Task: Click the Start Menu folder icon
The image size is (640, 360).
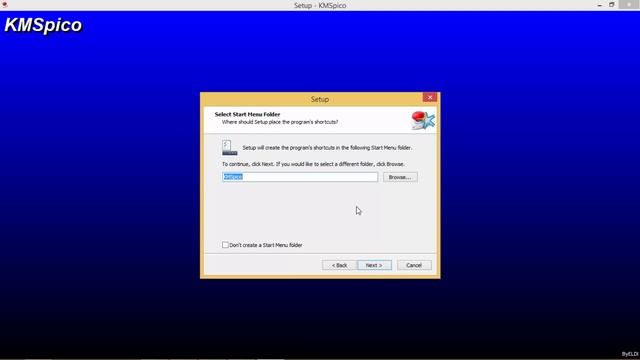Action: click(x=229, y=148)
